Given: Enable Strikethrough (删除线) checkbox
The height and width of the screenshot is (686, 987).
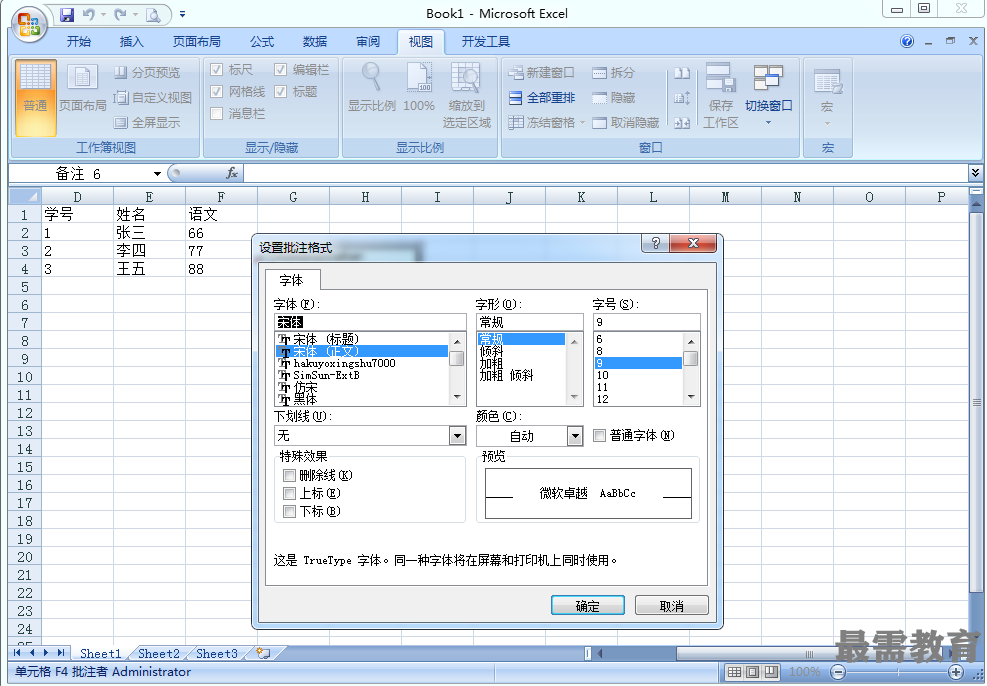Looking at the screenshot, I should click(x=290, y=475).
